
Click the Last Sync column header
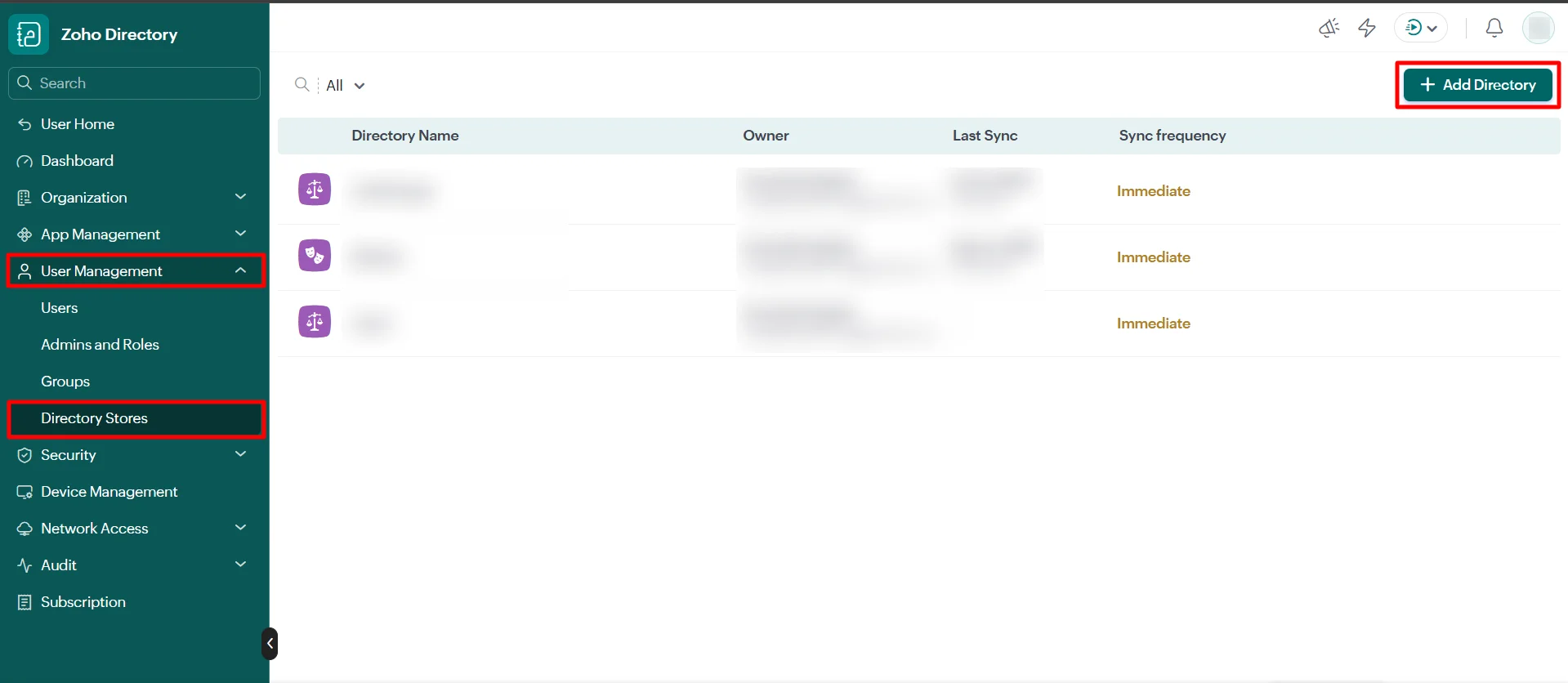[x=985, y=136]
